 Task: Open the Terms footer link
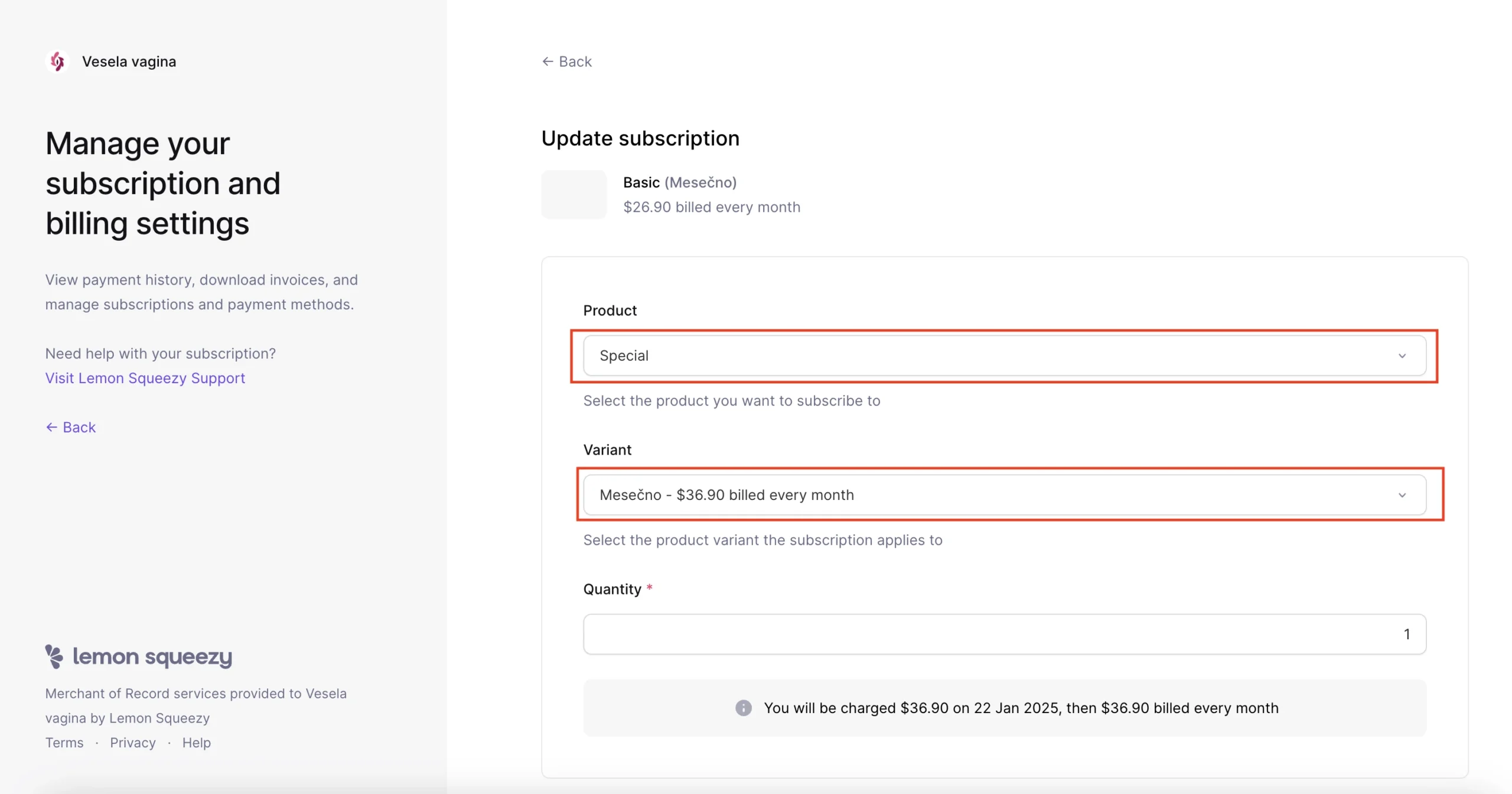coord(64,743)
